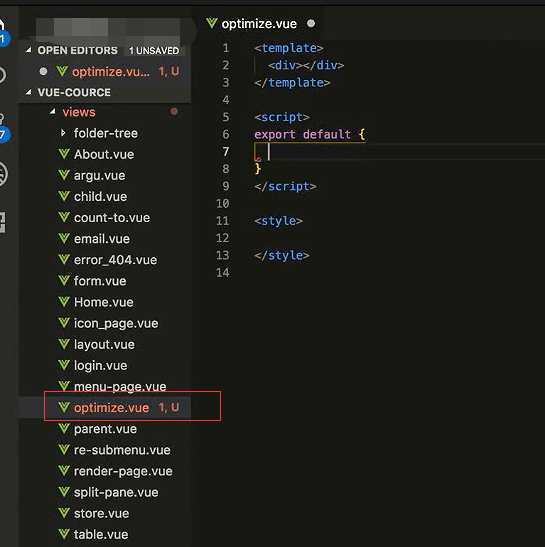Click the opening <script> tag
Screen dimensions: 545x547
(x=282, y=117)
